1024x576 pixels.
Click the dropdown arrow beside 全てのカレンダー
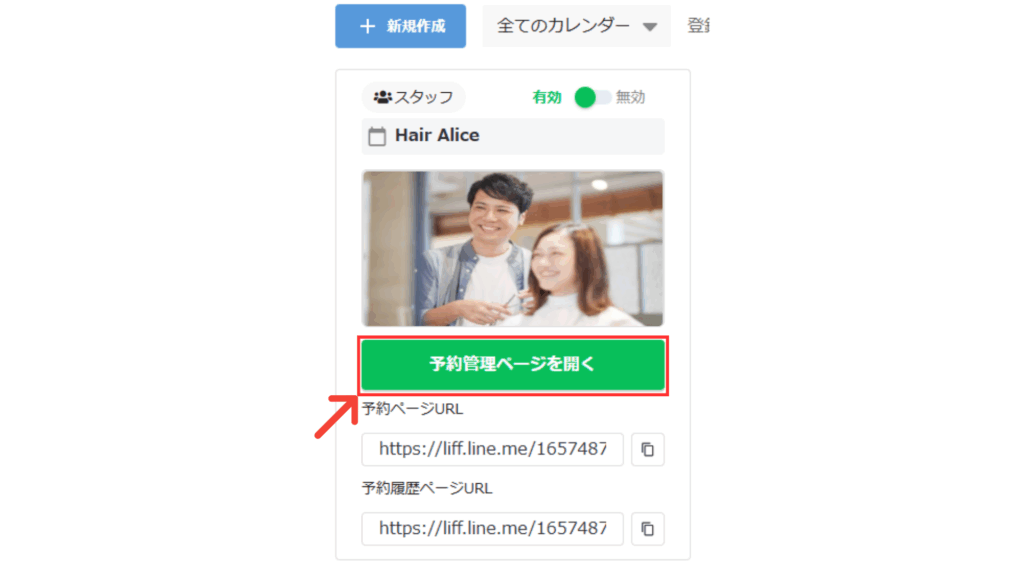650,27
